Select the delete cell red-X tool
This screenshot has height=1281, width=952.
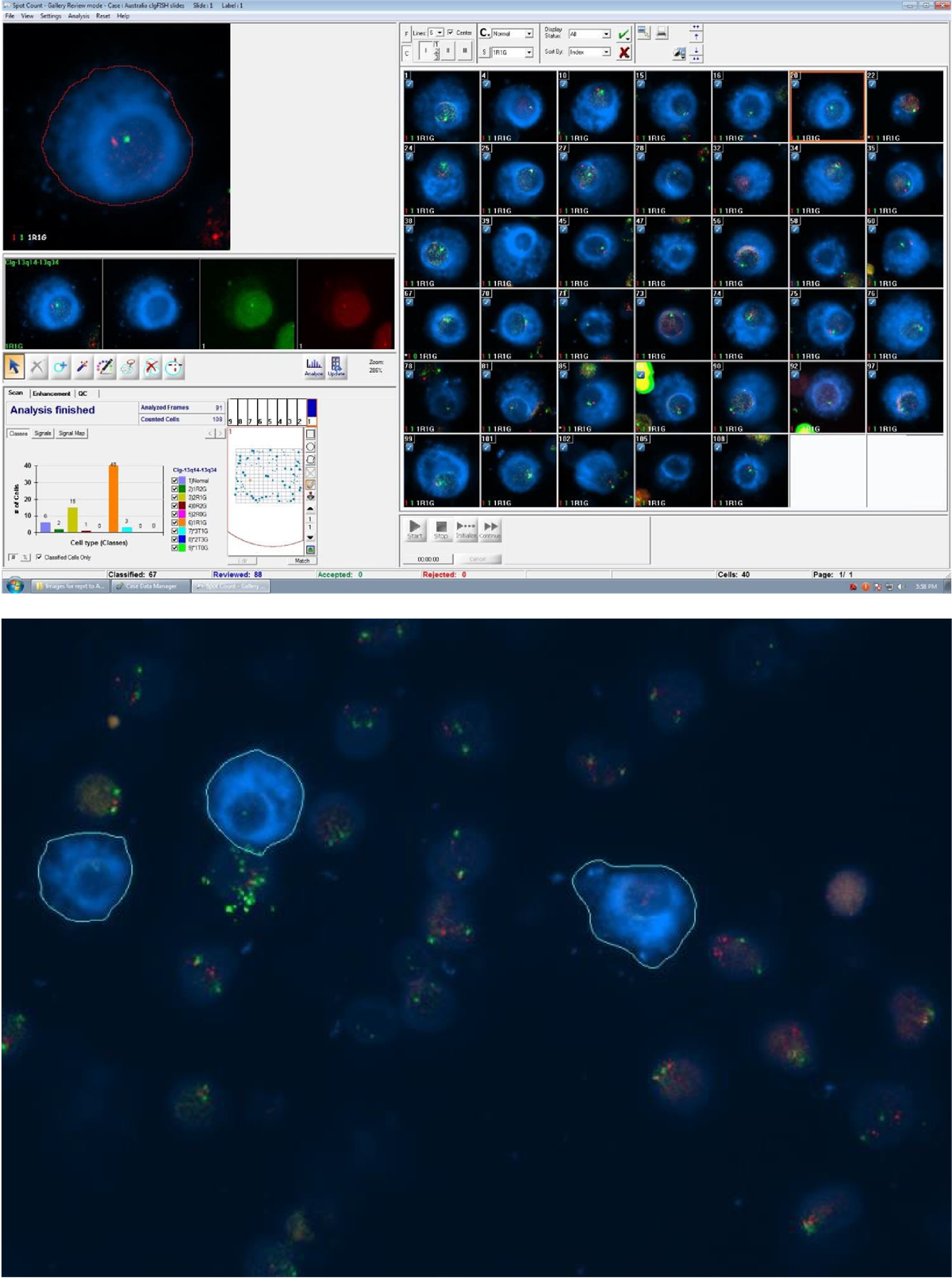pos(152,366)
